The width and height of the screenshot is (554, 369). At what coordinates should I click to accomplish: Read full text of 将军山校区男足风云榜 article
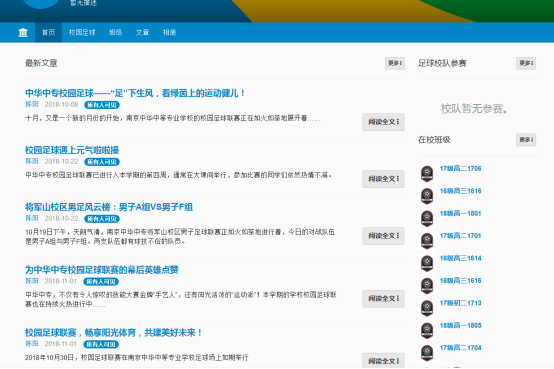coord(383,236)
